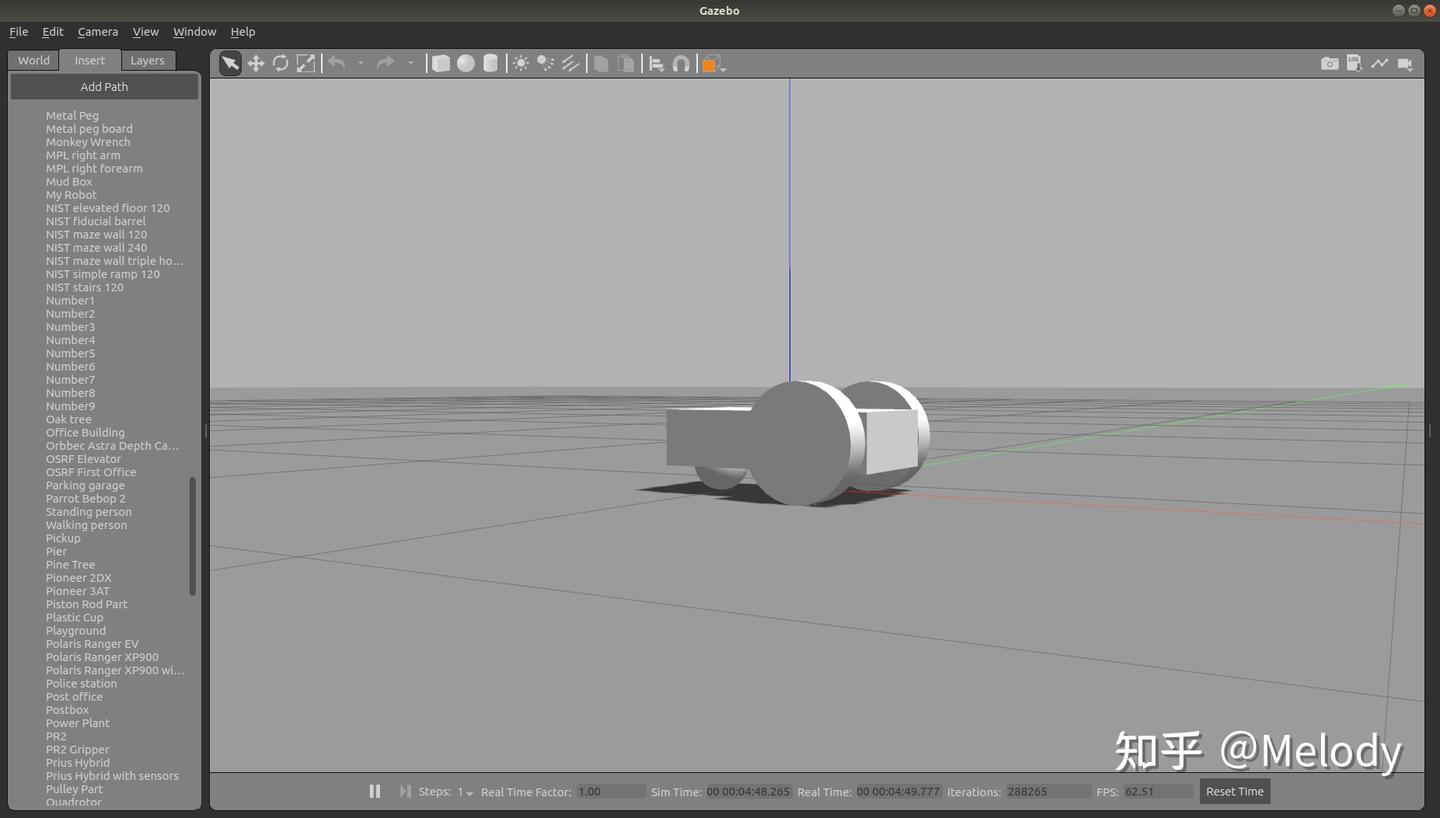Pause the running simulation
Screen dimensions: 1440x818
tap(375, 791)
